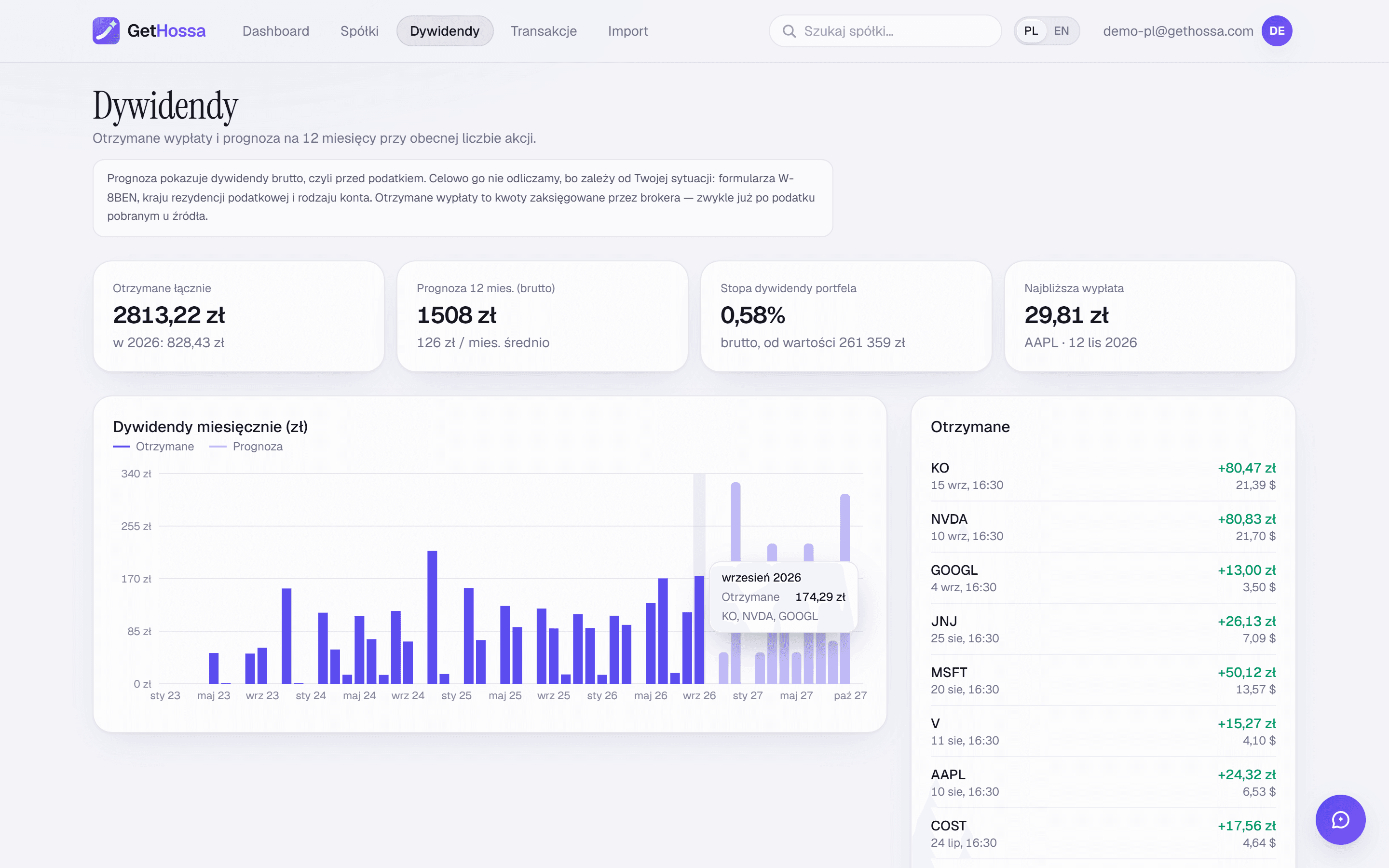This screenshot has height=868, width=1389.
Task: Open the DE user avatar
Action: pyautogui.click(x=1277, y=31)
